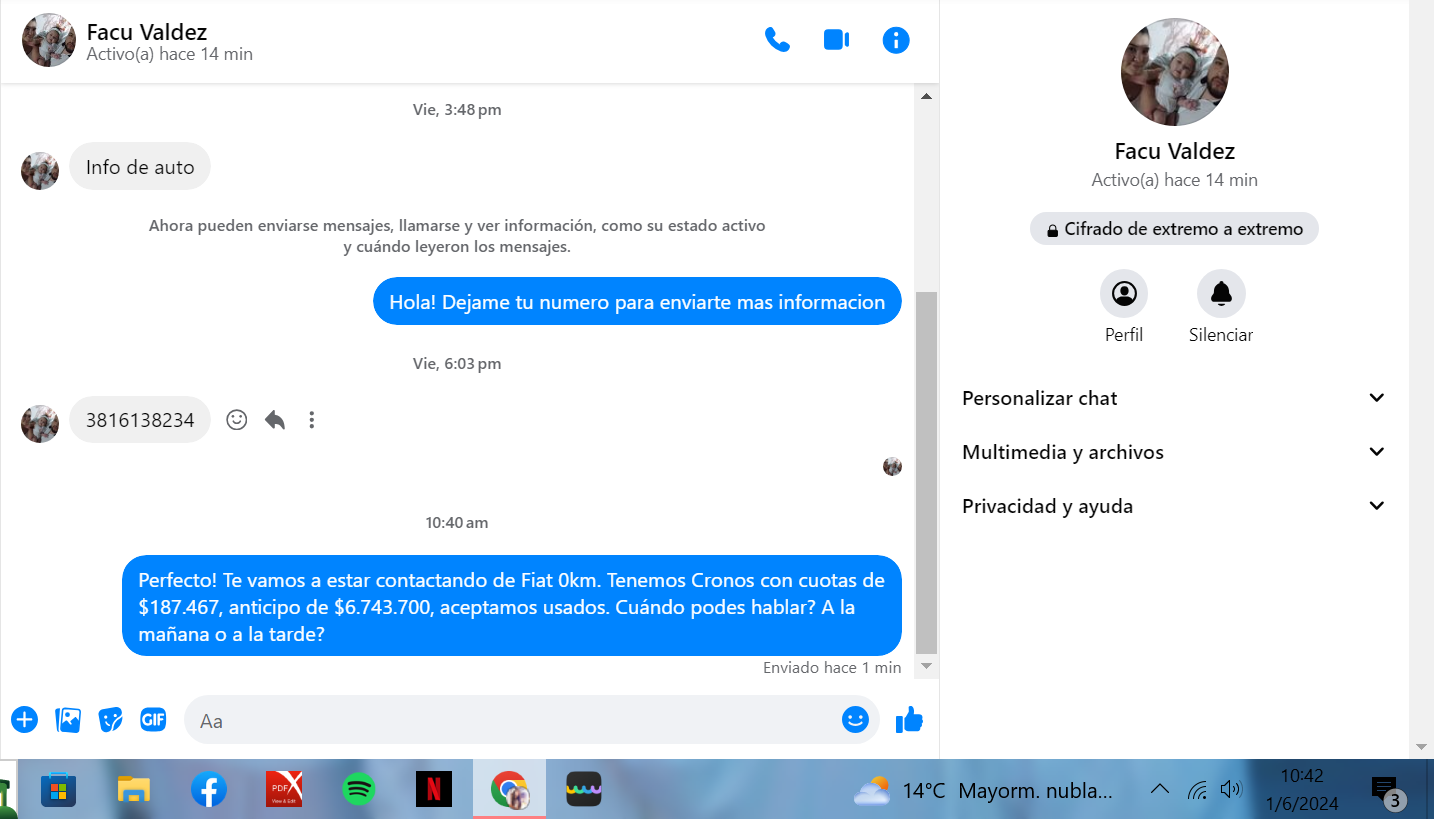This screenshot has width=1434, height=819.
Task: Open the plus more actions menu in composer
Action: coord(24,719)
